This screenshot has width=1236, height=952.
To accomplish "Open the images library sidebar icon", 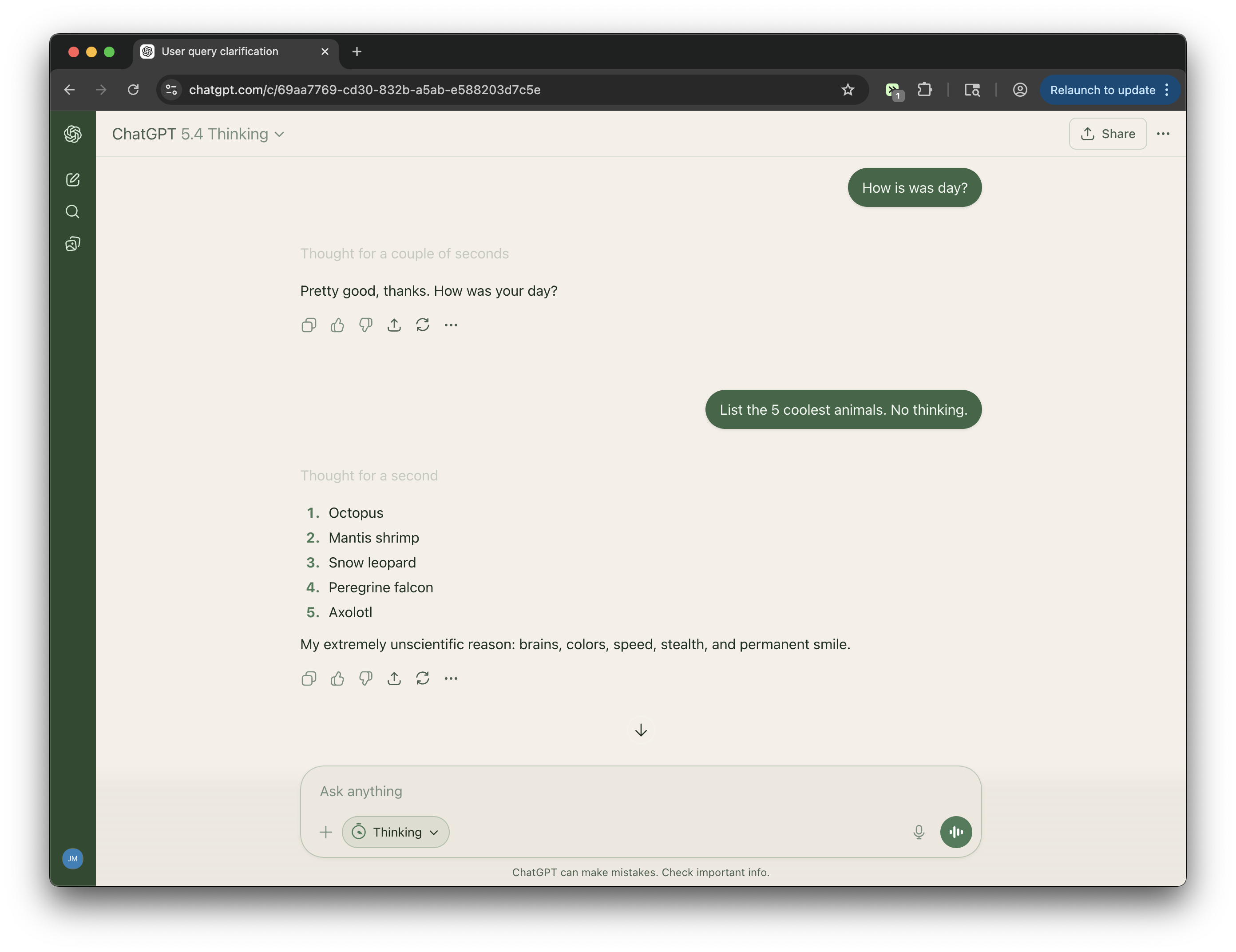I will [72, 244].
